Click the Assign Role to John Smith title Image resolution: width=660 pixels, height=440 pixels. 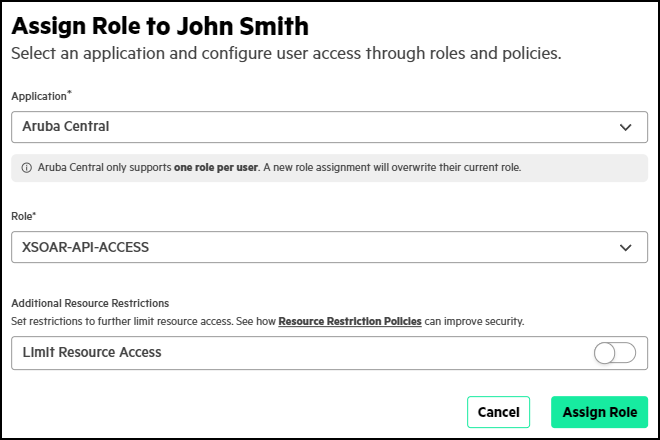click(160, 25)
